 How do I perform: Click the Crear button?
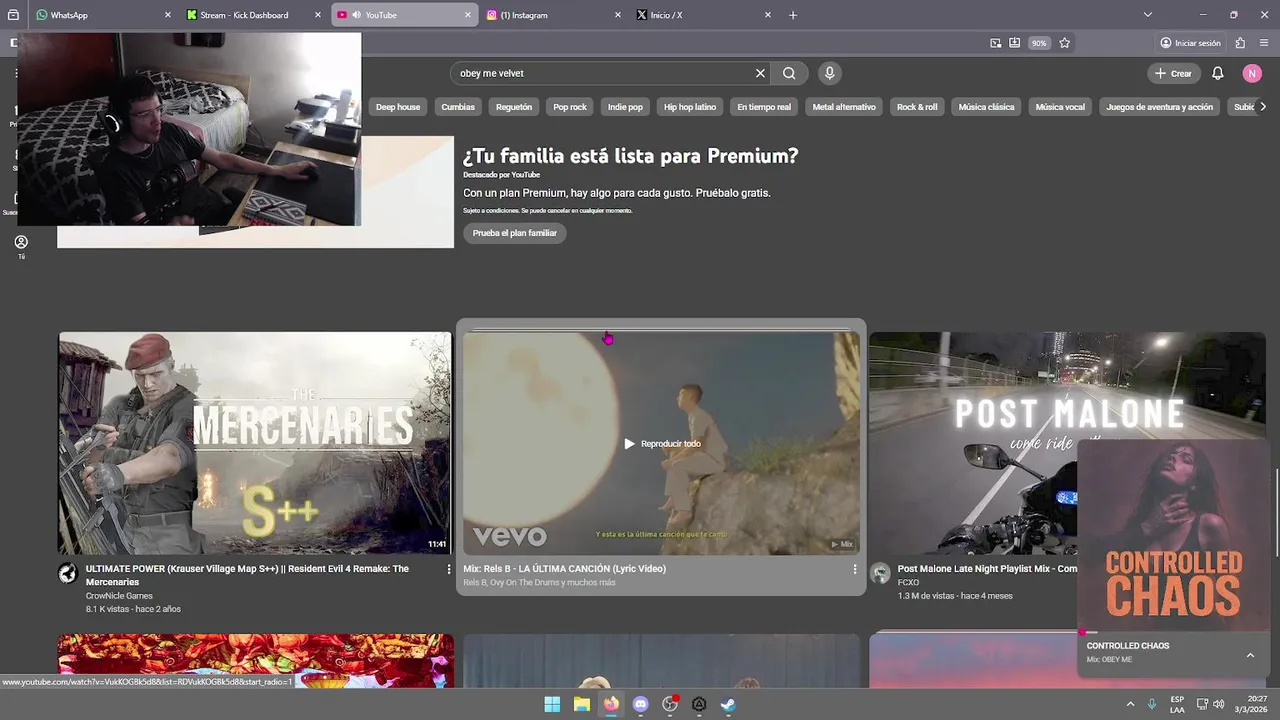point(1173,73)
